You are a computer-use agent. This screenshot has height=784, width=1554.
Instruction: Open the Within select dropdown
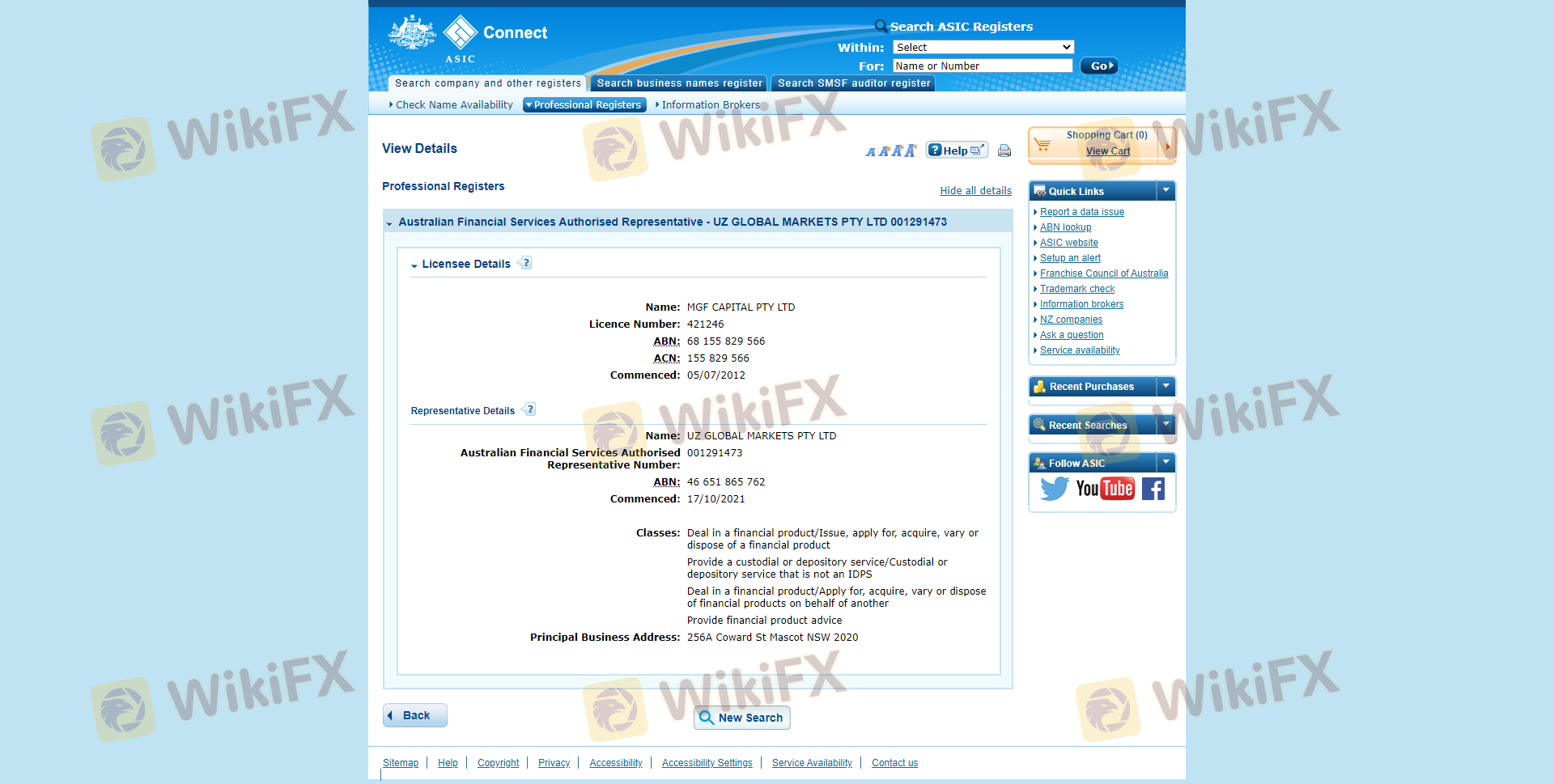983,47
